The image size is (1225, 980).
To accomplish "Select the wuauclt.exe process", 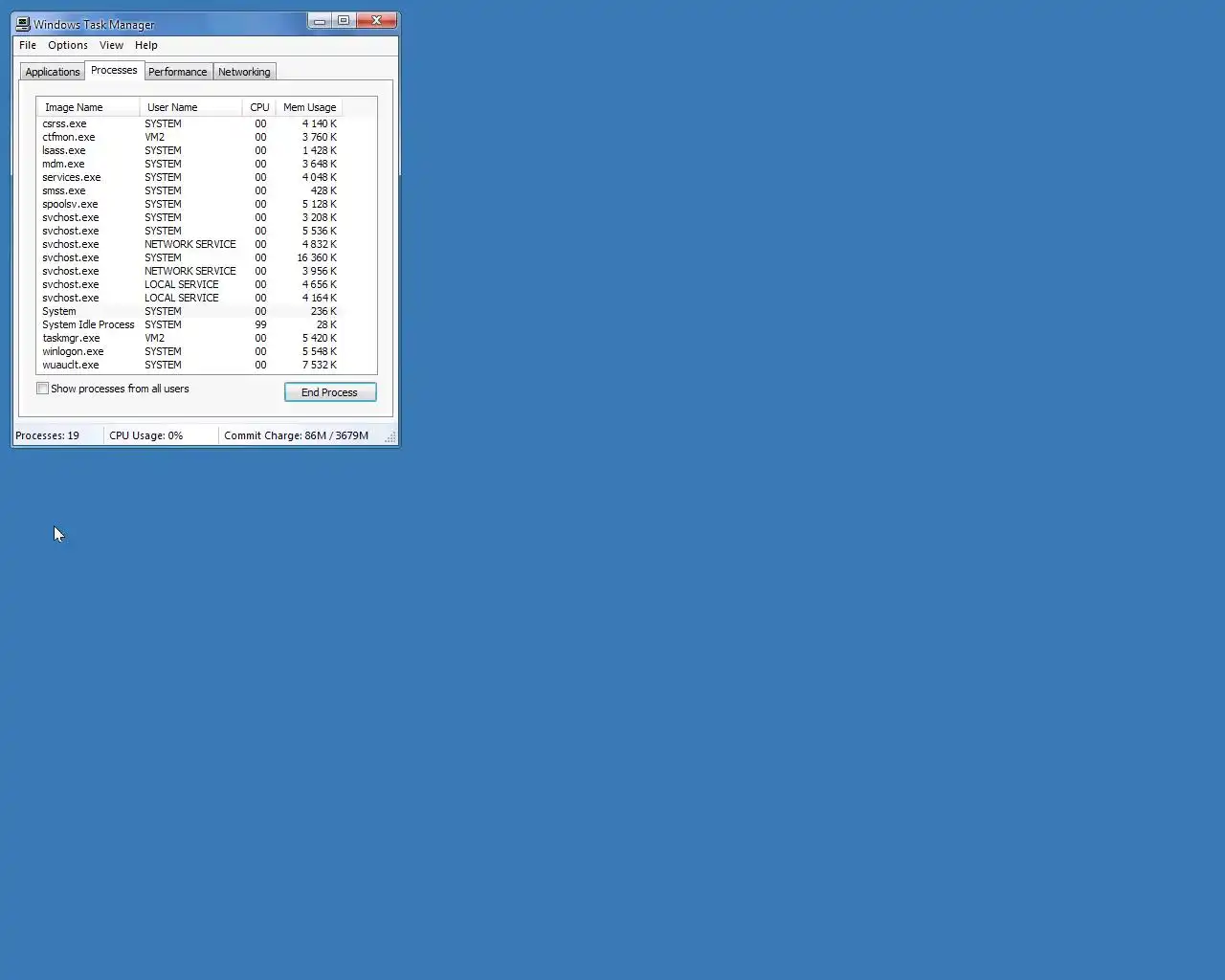I will (189, 365).
